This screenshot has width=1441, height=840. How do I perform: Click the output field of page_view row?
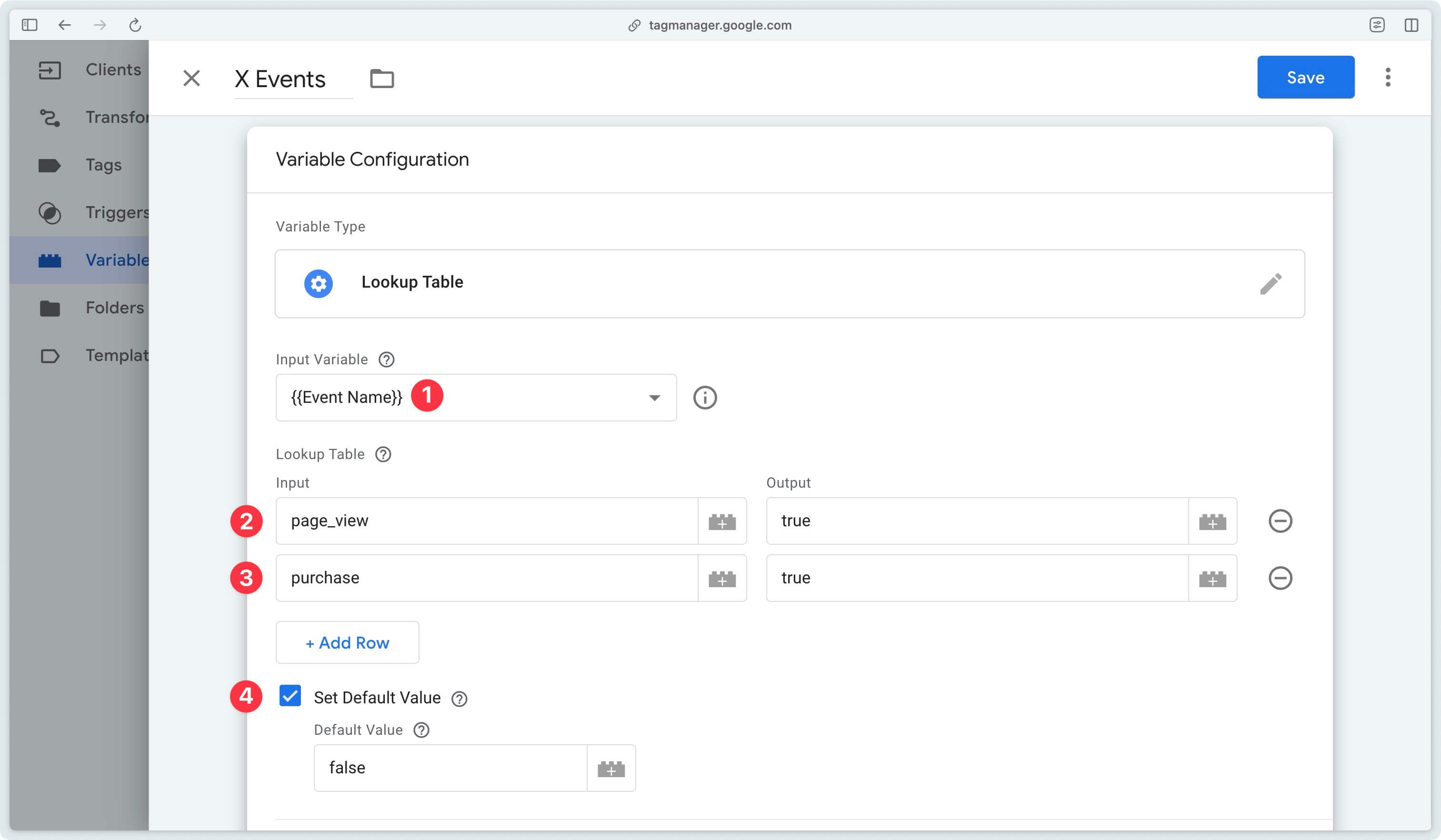click(977, 521)
